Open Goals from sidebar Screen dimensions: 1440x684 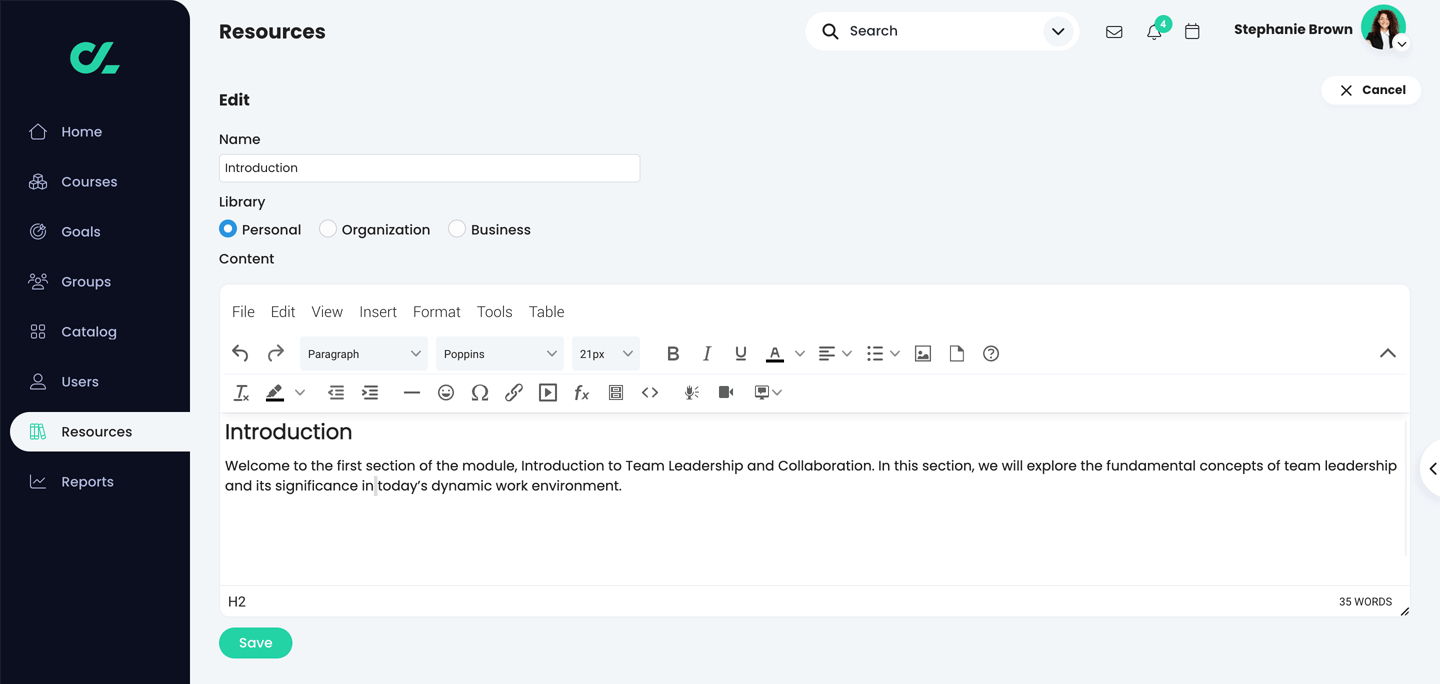tap(80, 232)
